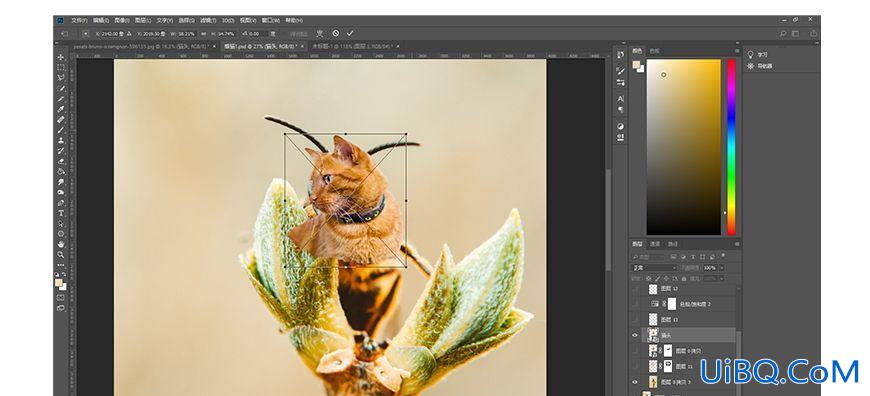The image size is (870, 396).
Task: Select the Eyedropper tool
Action: [x=61, y=108]
